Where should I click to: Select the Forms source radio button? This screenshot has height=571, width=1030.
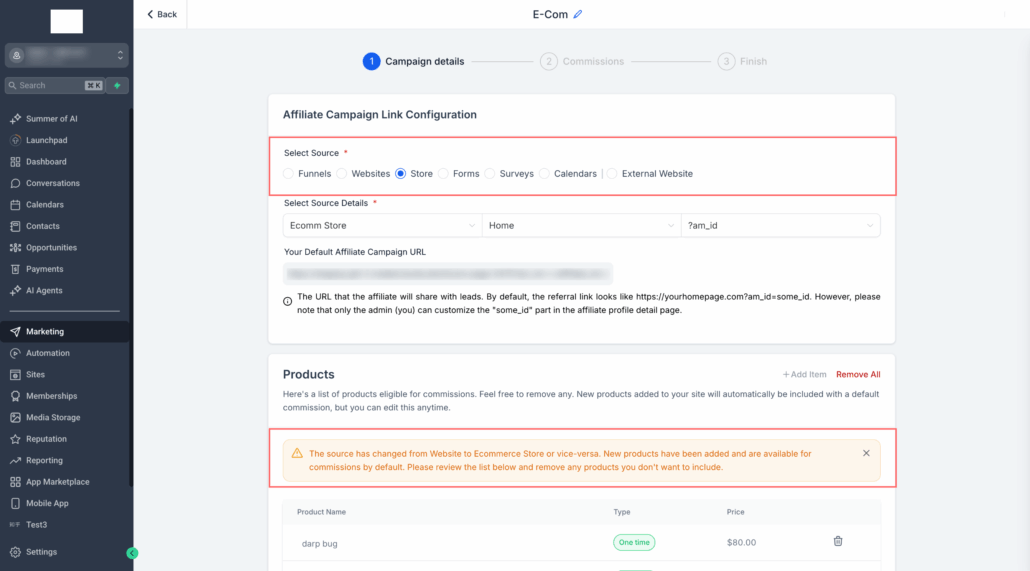click(443, 174)
